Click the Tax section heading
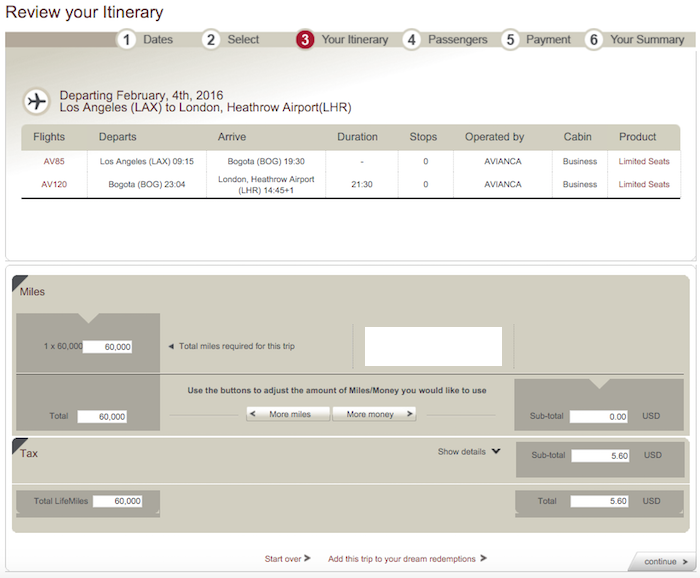 click(x=29, y=453)
